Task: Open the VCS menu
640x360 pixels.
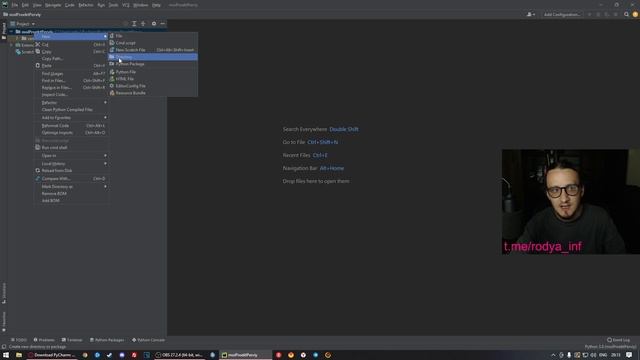Action: pos(126,5)
